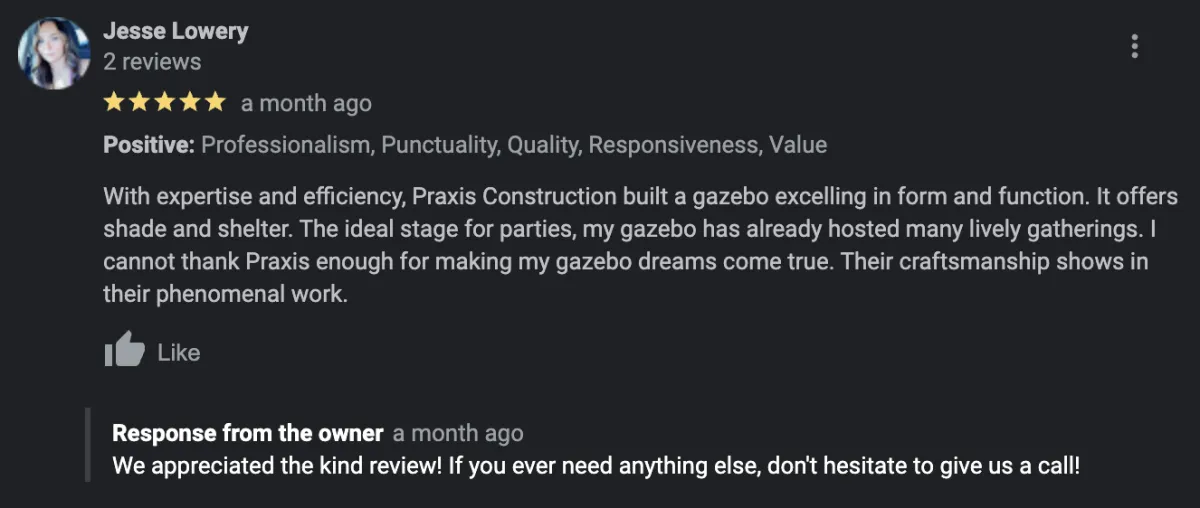1200x508 pixels.
Task: Open the Jesse Lowery reviewer name link
Action: (175, 31)
